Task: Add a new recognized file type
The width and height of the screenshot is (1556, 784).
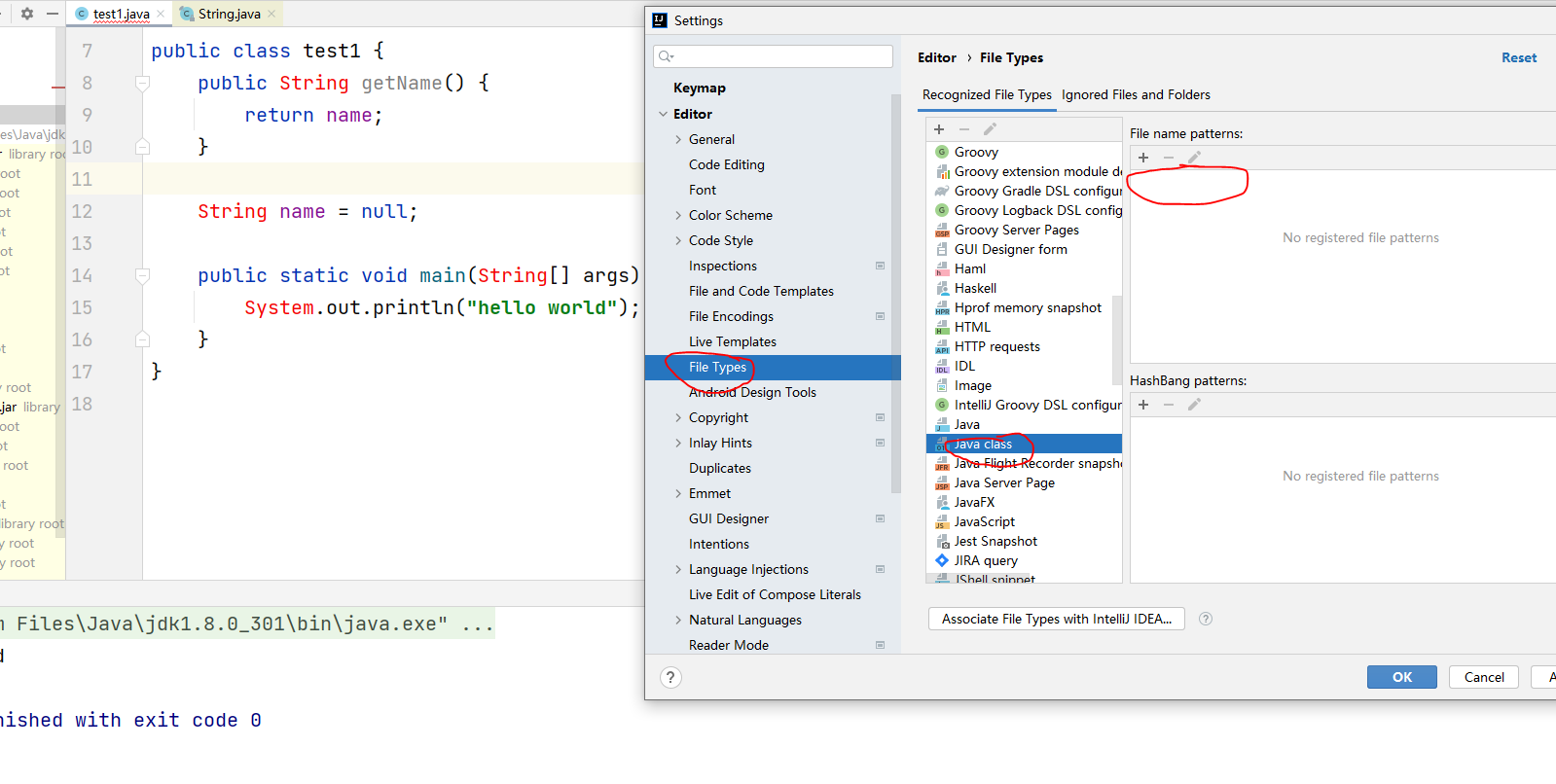Action: point(939,129)
